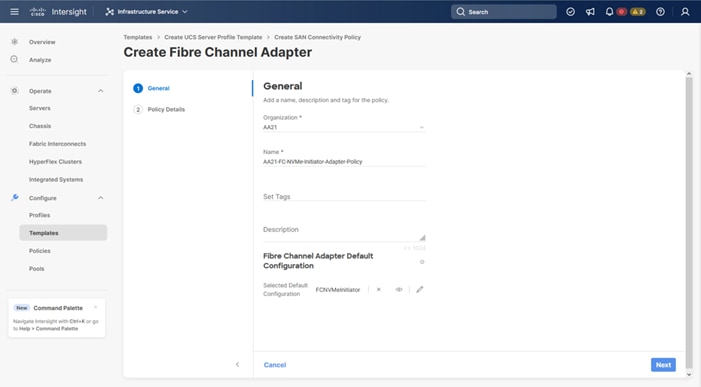Click the yellow warning alarms badge
The width and height of the screenshot is (701, 387).
638,12
